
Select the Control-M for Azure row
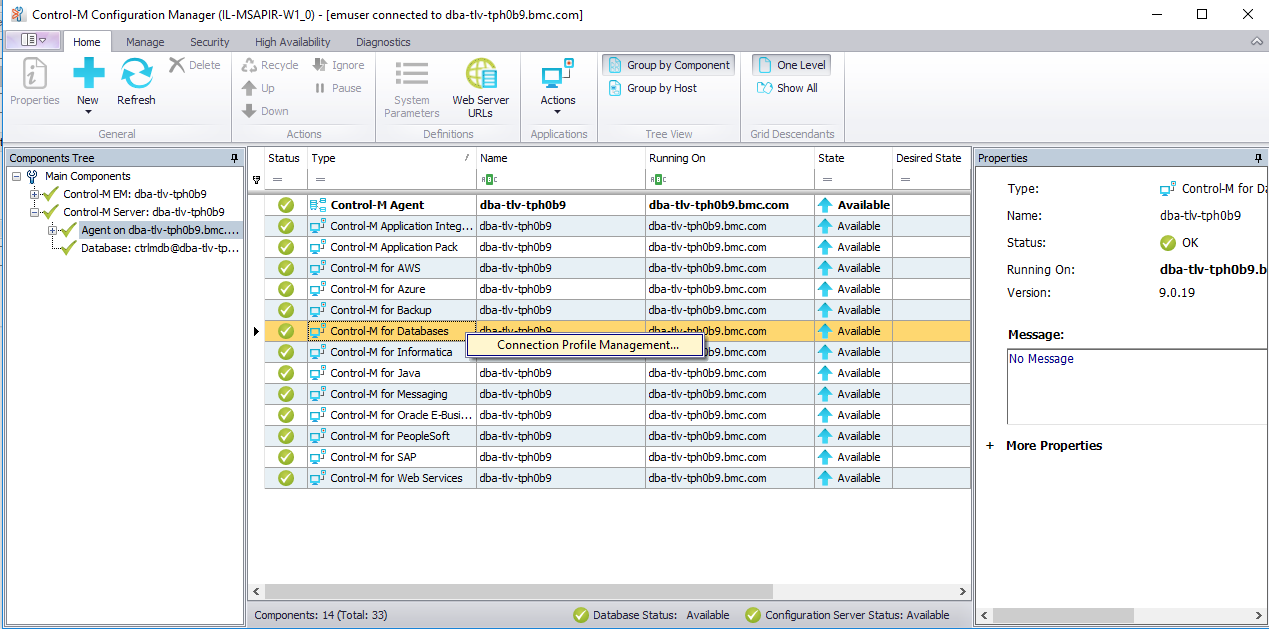point(617,289)
